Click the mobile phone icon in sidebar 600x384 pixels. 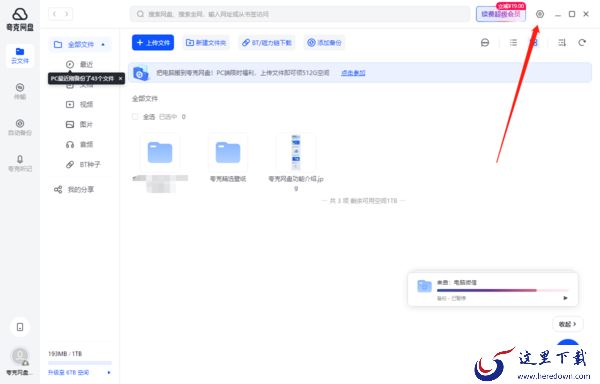[20, 327]
